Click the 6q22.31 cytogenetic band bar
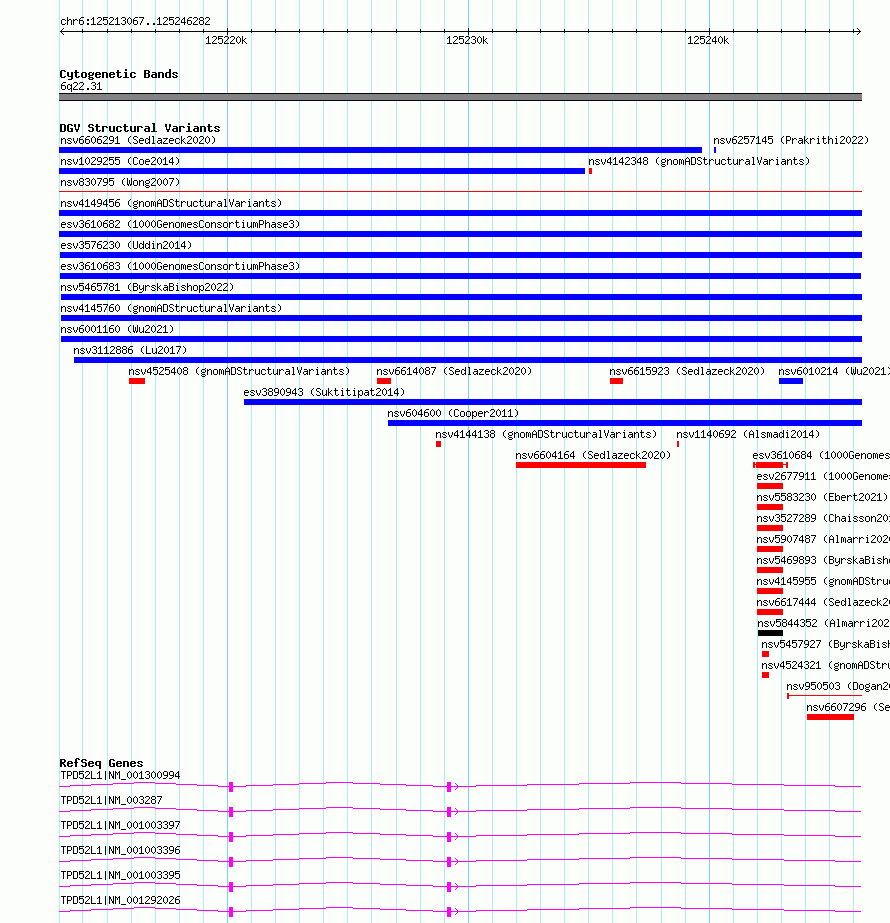The image size is (890, 923). pos(460,97)
